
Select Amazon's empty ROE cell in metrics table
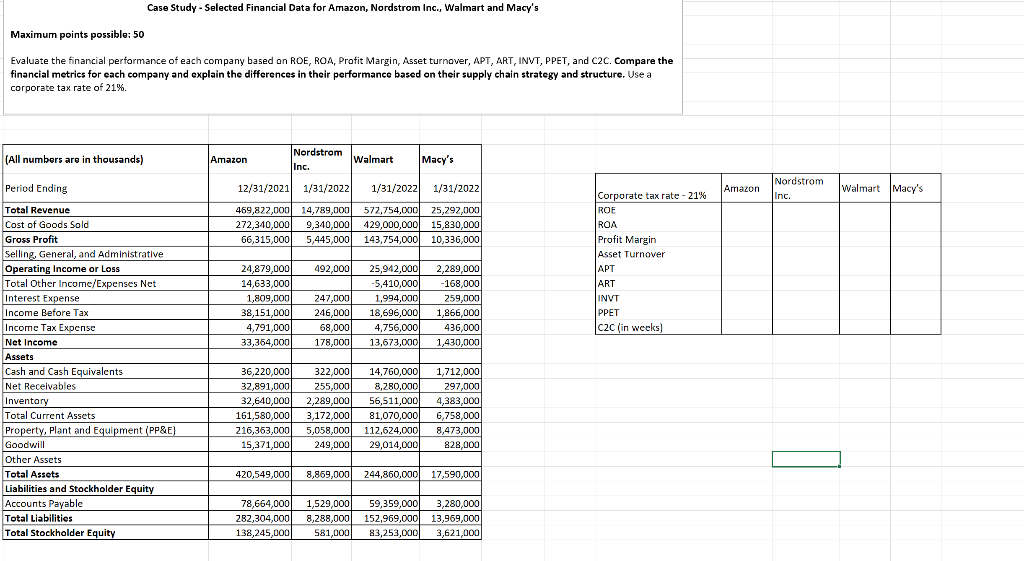pos(747,210)
